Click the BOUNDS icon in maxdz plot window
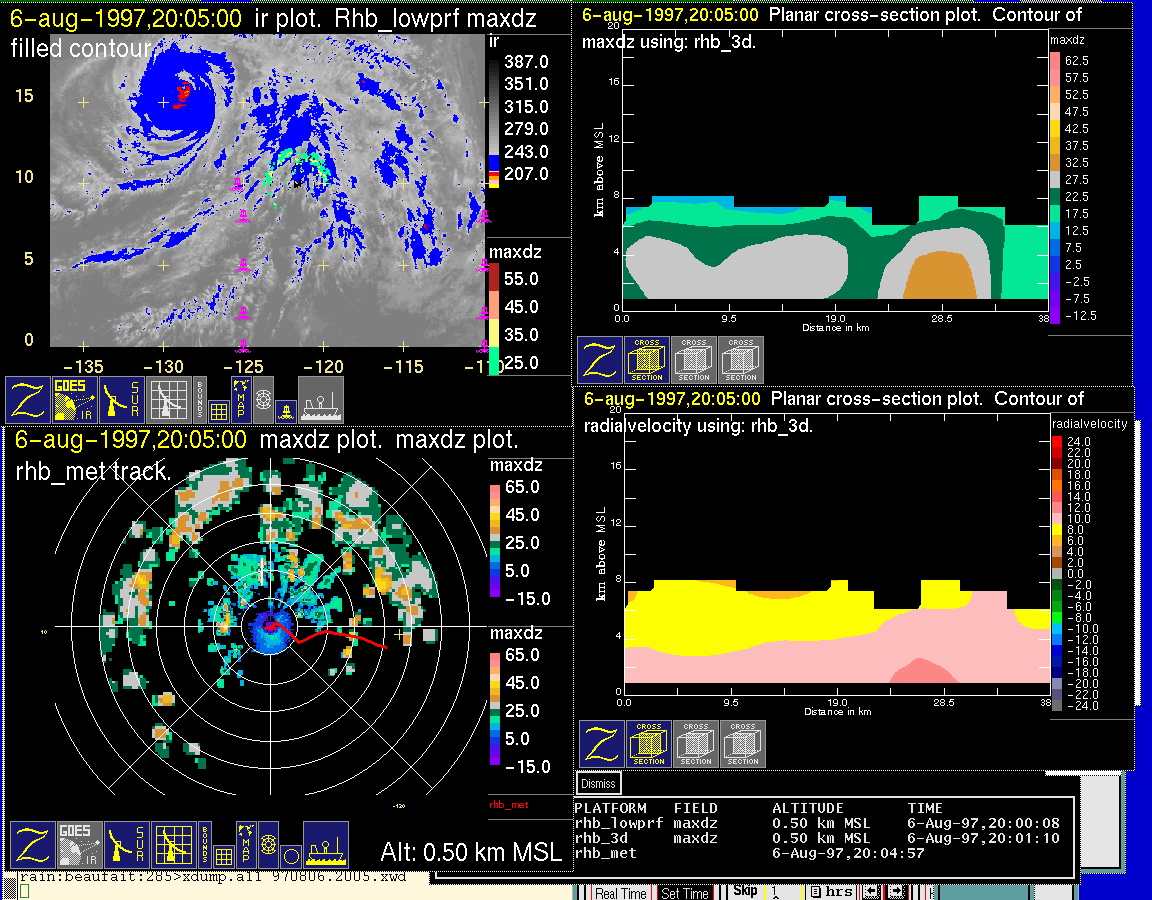This screenshot has height=900, width=1152. (204, 845)
